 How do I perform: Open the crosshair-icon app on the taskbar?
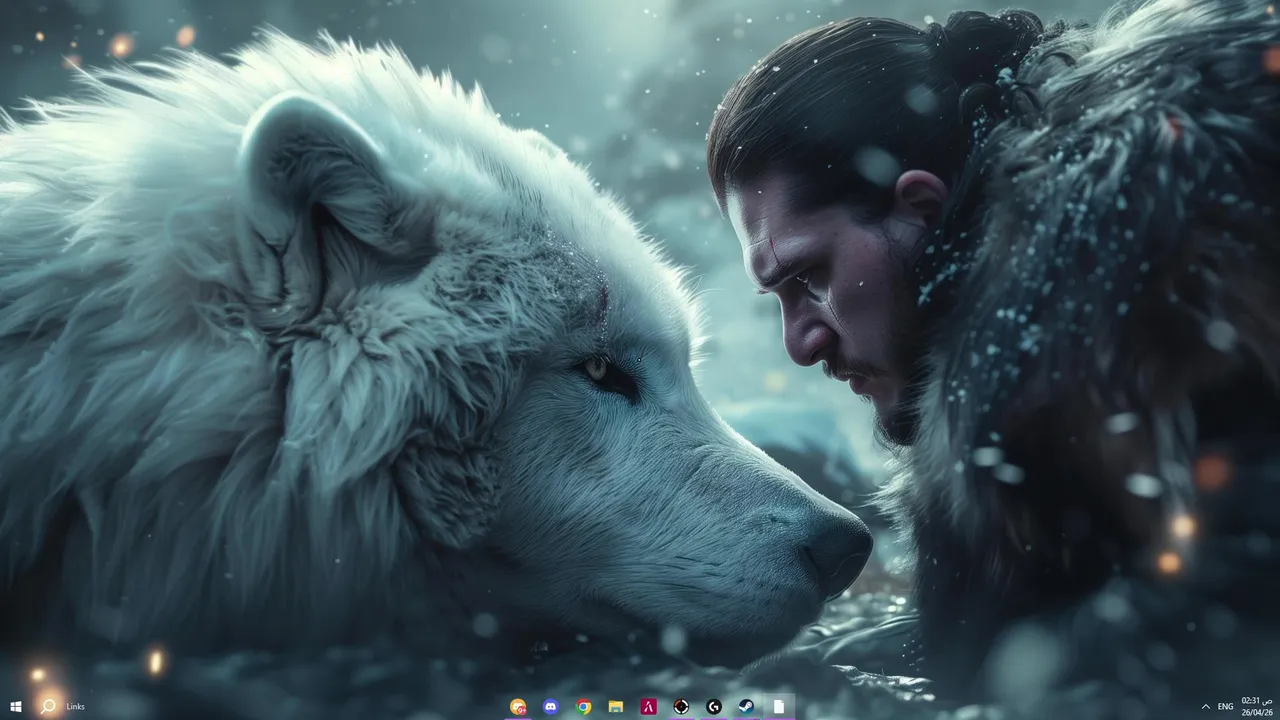(681, 706)
